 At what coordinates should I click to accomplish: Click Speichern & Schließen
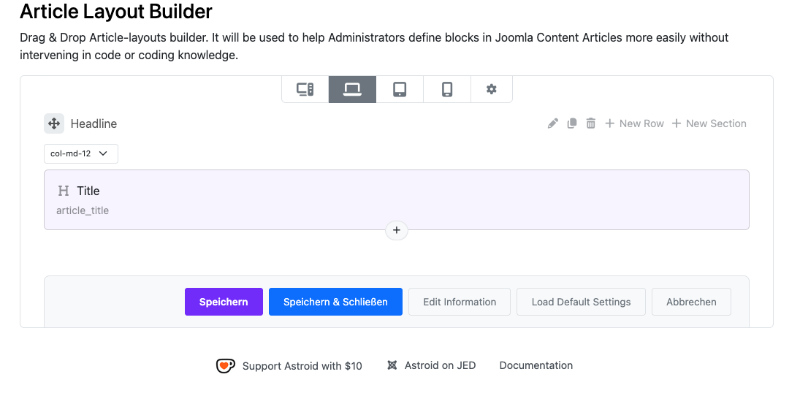pos(336,302)
